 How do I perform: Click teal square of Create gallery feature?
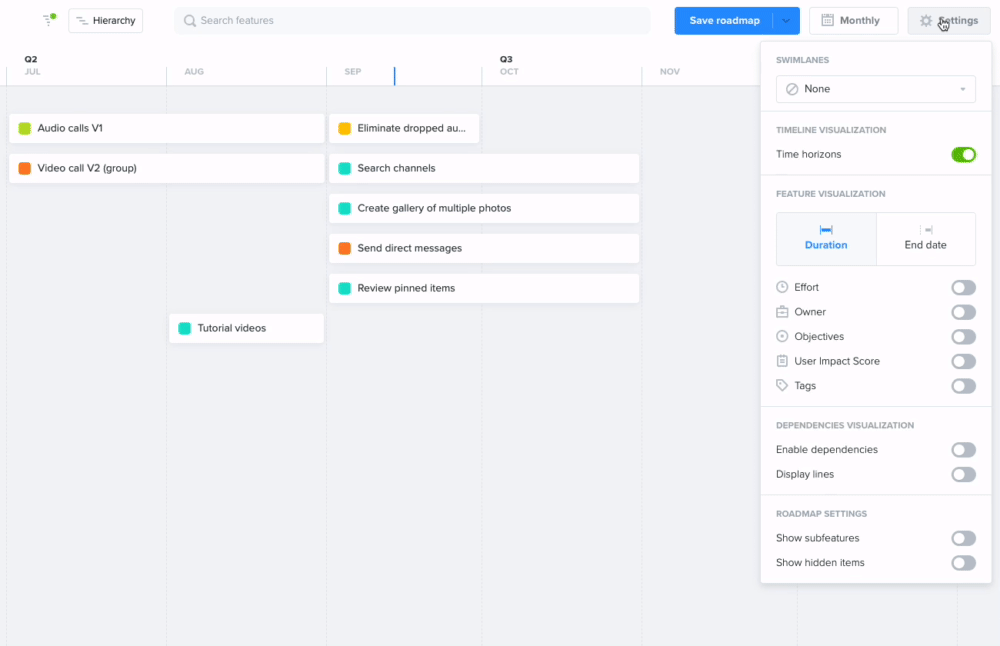344,209
